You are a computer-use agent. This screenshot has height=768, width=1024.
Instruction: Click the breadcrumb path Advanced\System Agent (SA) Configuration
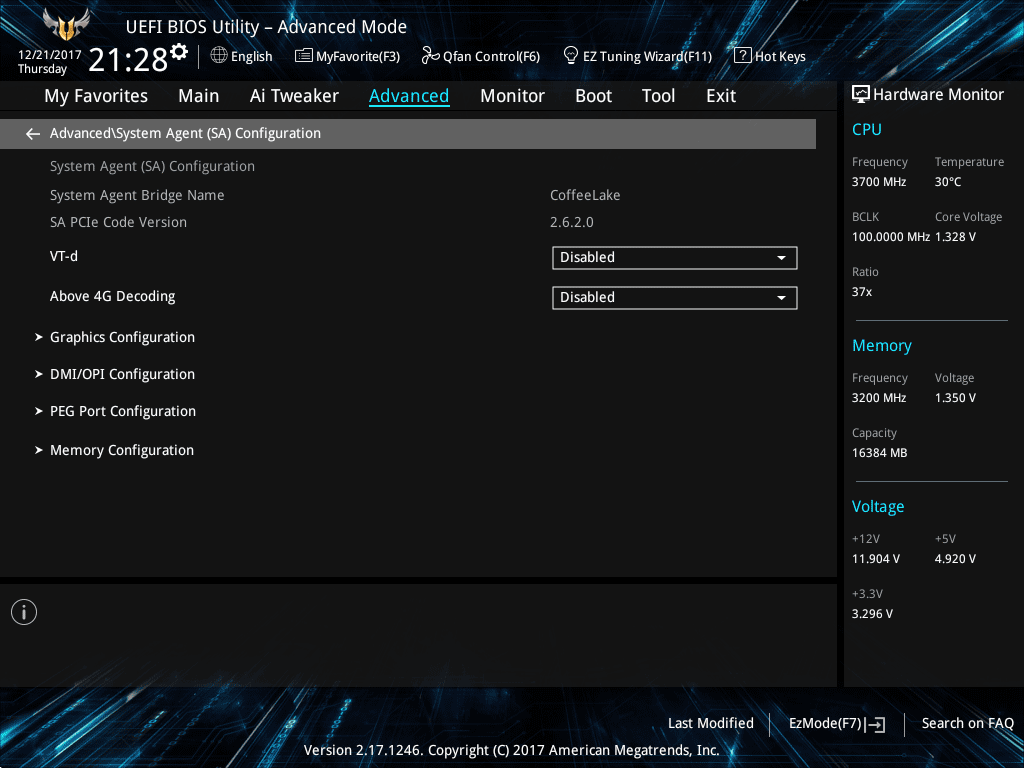tap(185, 133)
